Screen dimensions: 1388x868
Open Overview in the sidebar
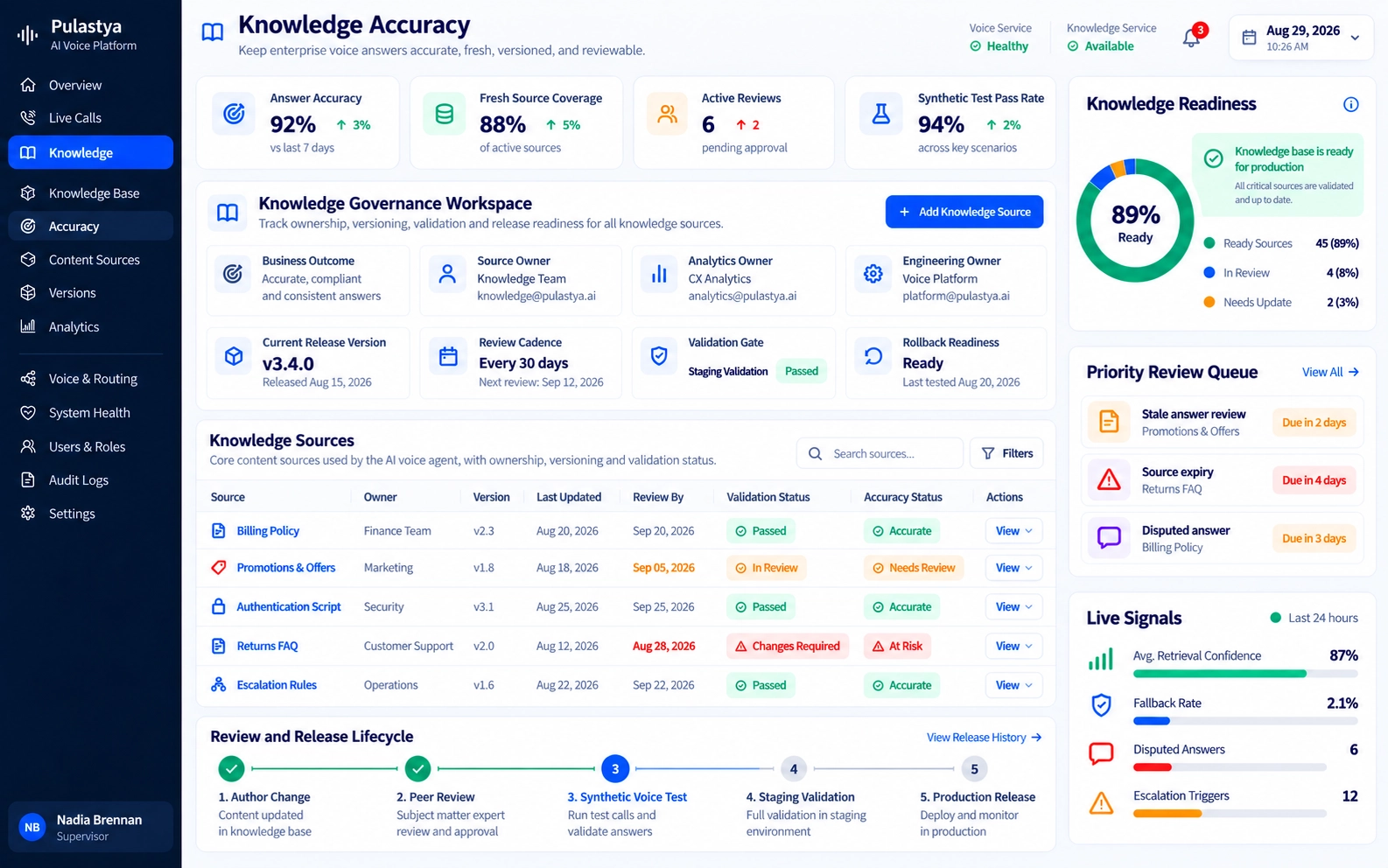(90, 85)
